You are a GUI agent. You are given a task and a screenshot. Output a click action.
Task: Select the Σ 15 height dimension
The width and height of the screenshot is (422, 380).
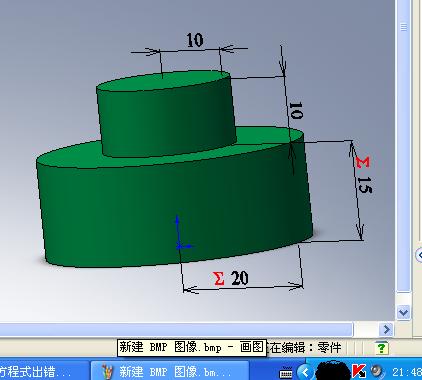tap(363, 174)
